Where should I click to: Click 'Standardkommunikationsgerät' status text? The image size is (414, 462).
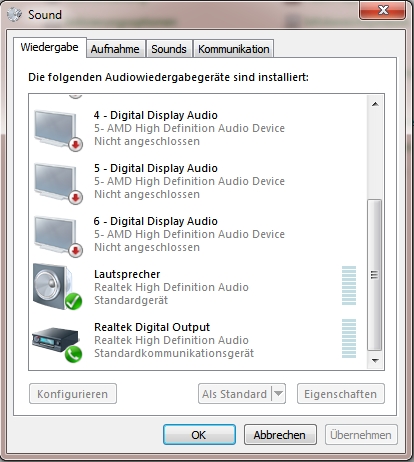coord(174,353)
